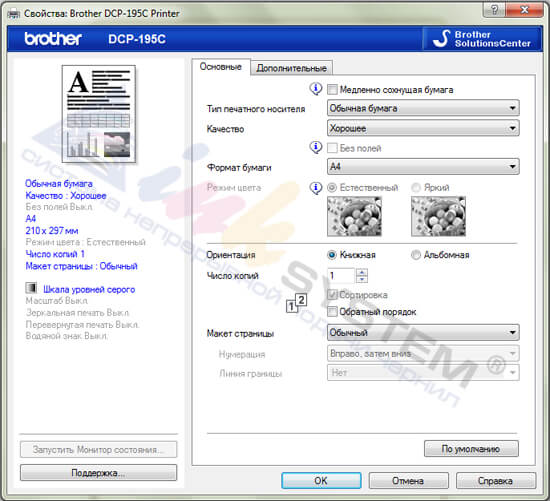Click Обычная бумага summary link
Viewport: 550px width, 501px height.
click(x=59, y=183)
